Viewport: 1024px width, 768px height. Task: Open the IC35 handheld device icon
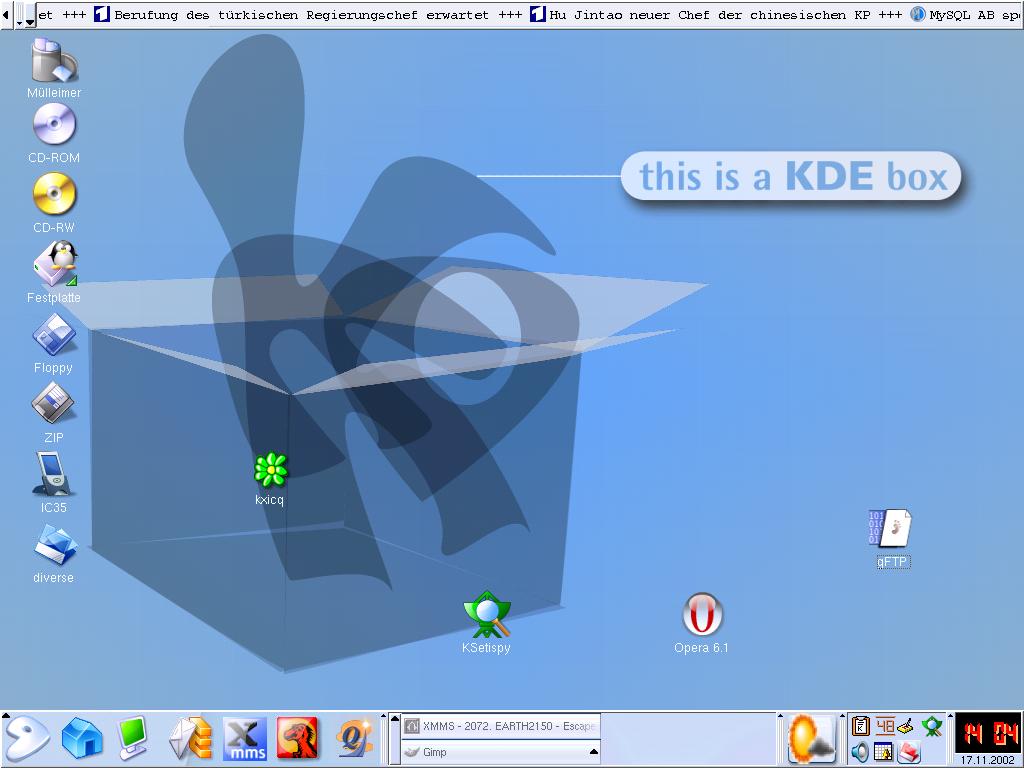[x=53, y=473]
